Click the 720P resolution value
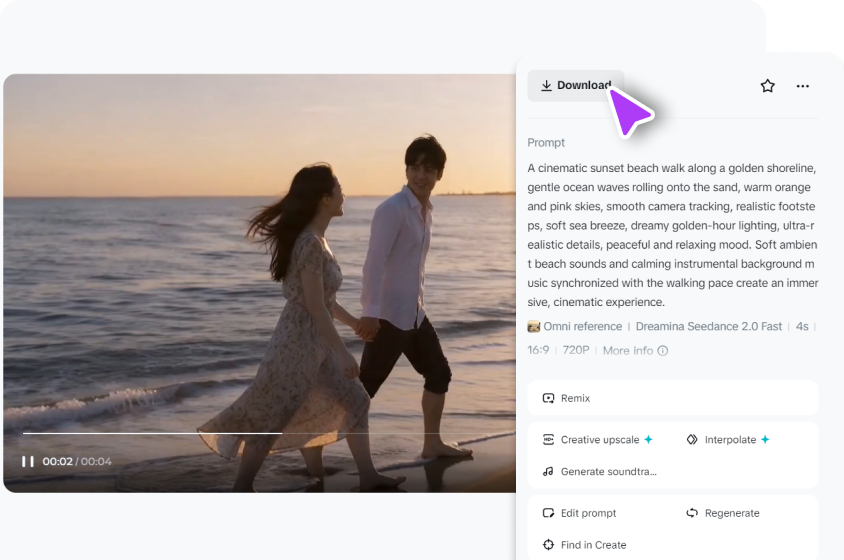 576,350
